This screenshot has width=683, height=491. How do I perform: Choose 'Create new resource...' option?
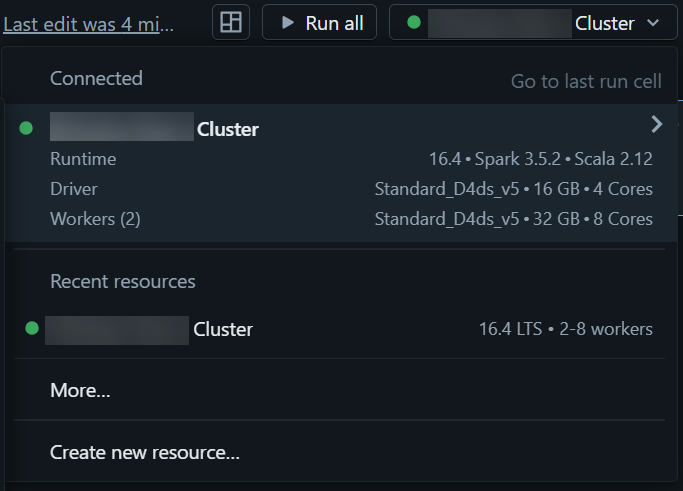click(145, 452)
